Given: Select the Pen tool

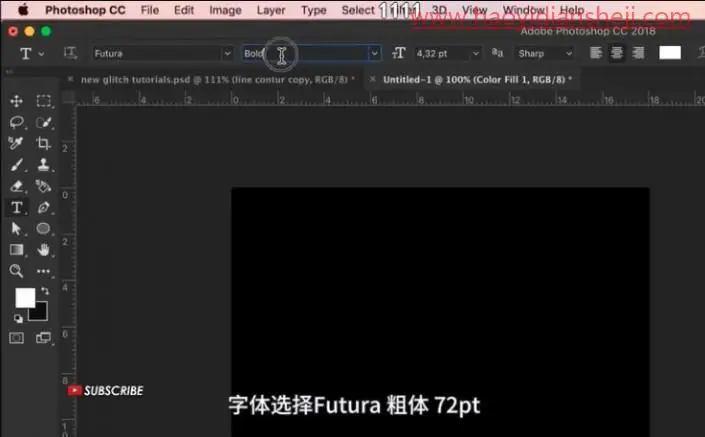Looking at the screenshot, I should click(43, 207).
